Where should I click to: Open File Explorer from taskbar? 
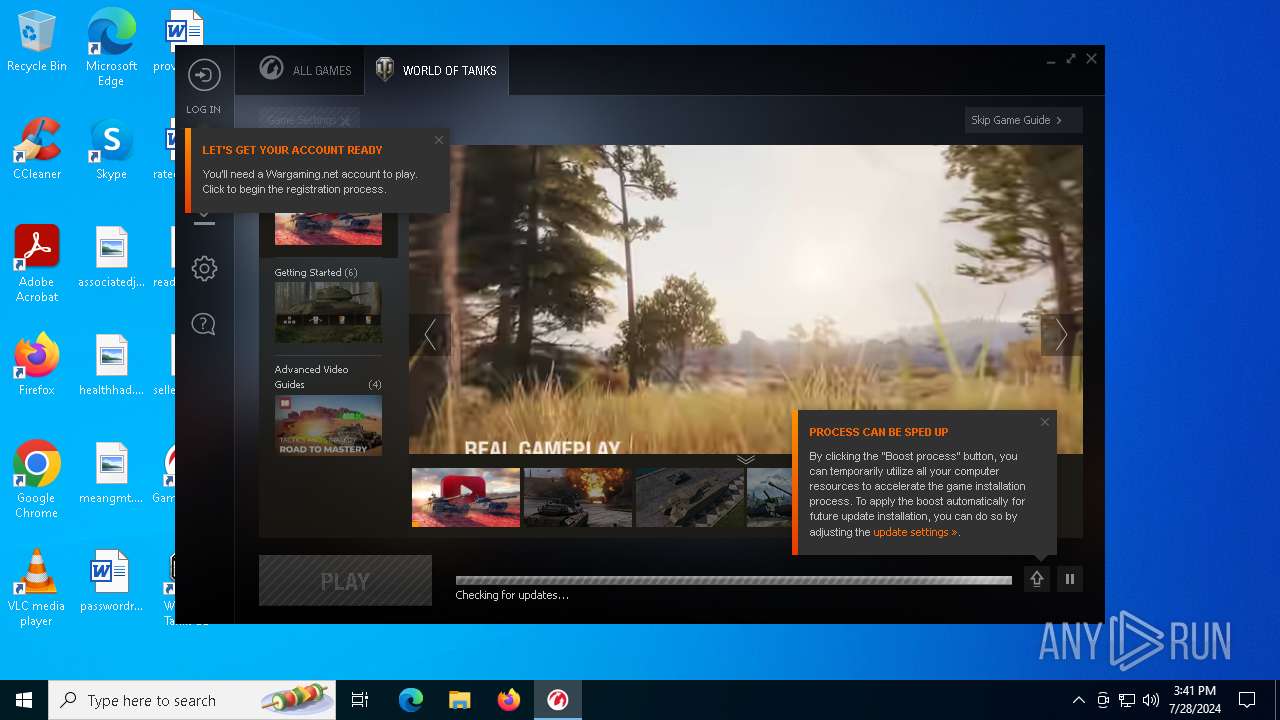point(460,700)
